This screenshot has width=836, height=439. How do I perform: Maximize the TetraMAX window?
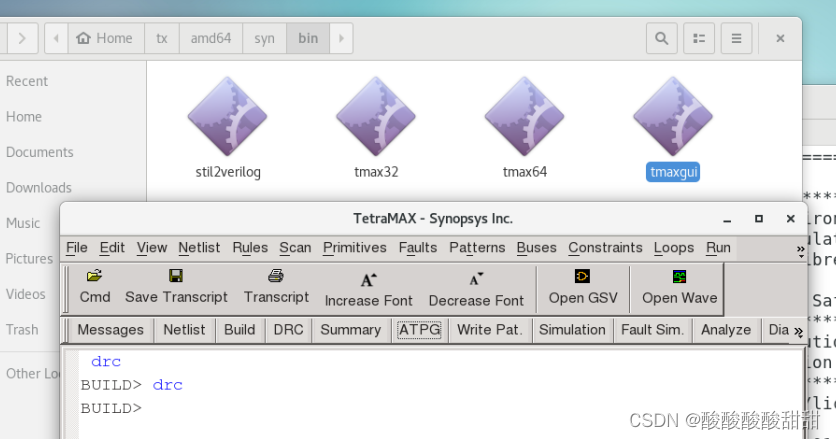tap(759, 219)
